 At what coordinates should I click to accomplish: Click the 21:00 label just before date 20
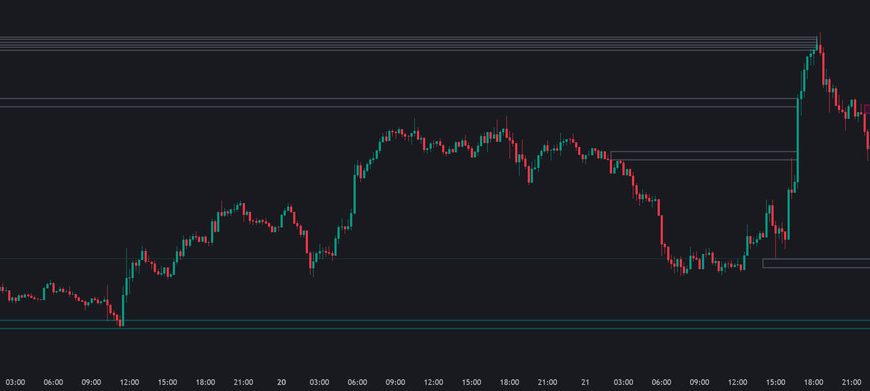click(x=243, y=382)
